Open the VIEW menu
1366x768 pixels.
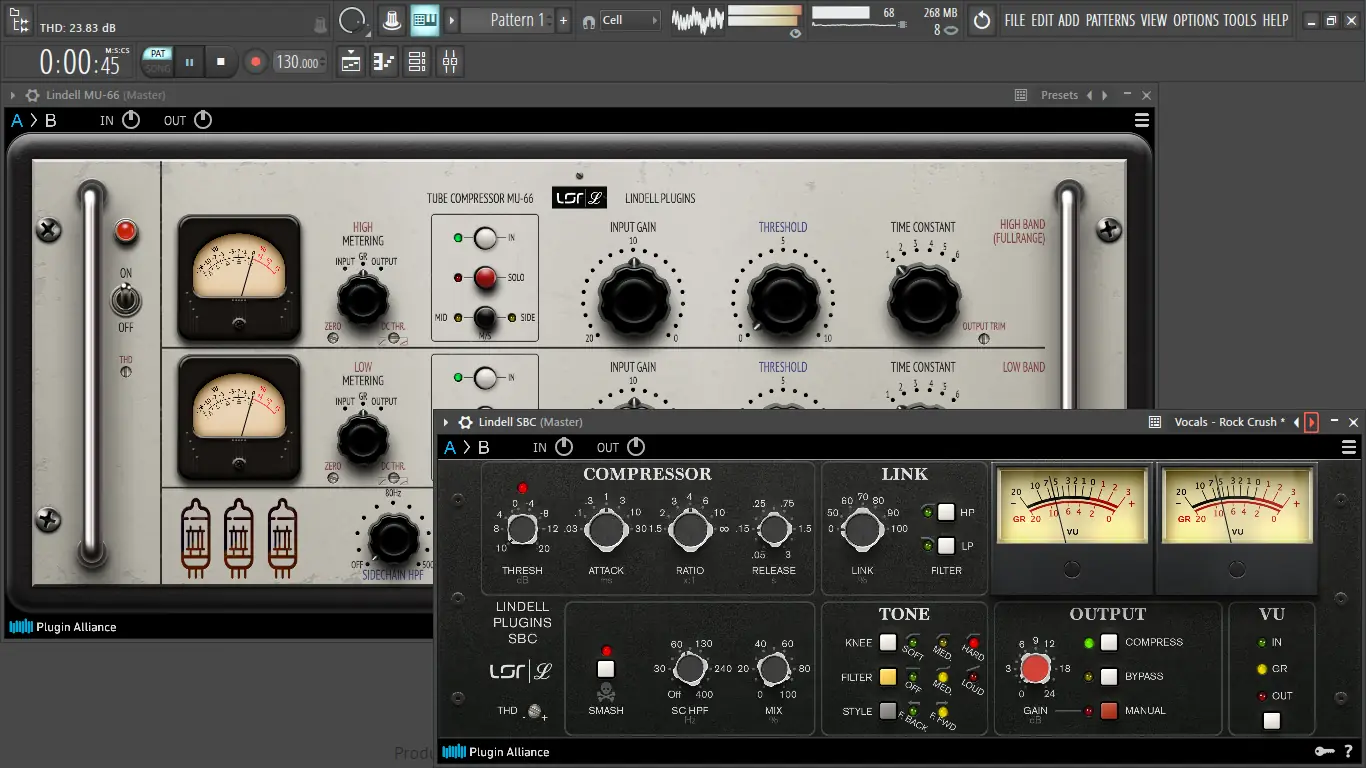[x=1154, y=20]
